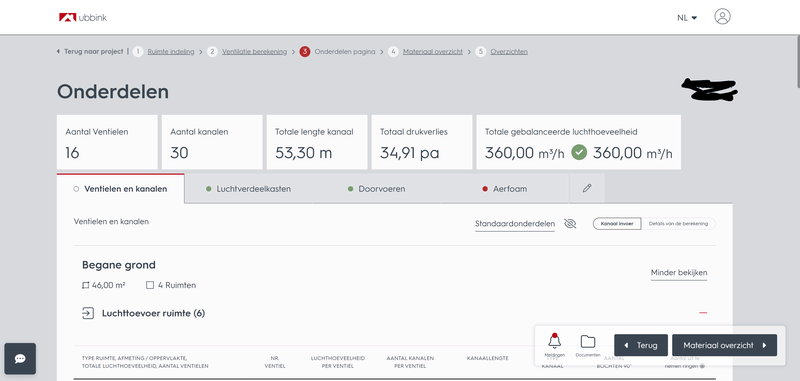
Task: Open the chat widget button
Action: pos(20,359)
